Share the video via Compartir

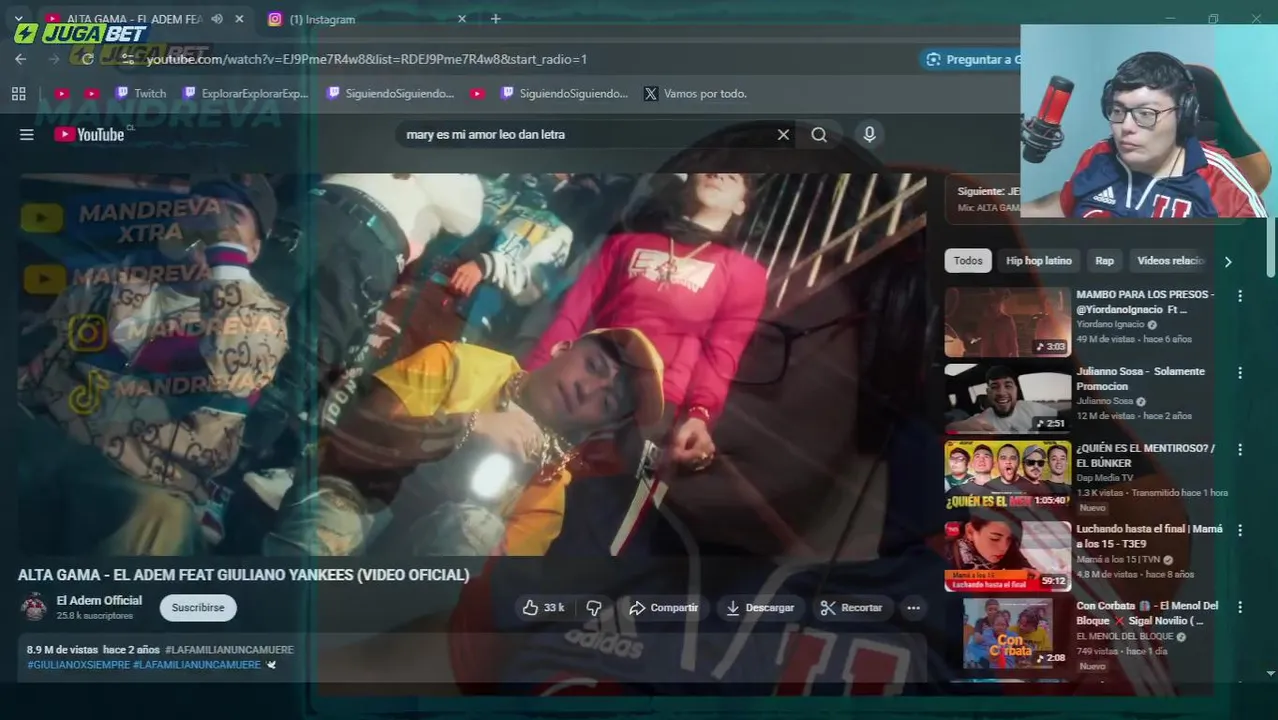click(664, 607)
